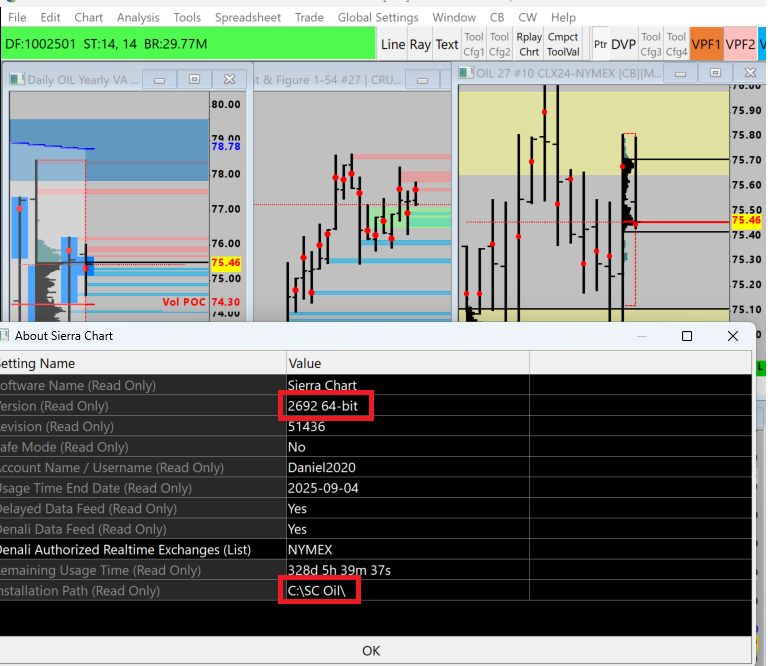Open the Analysis menu
Screen dimensions: 768x666
coord(138,18)
